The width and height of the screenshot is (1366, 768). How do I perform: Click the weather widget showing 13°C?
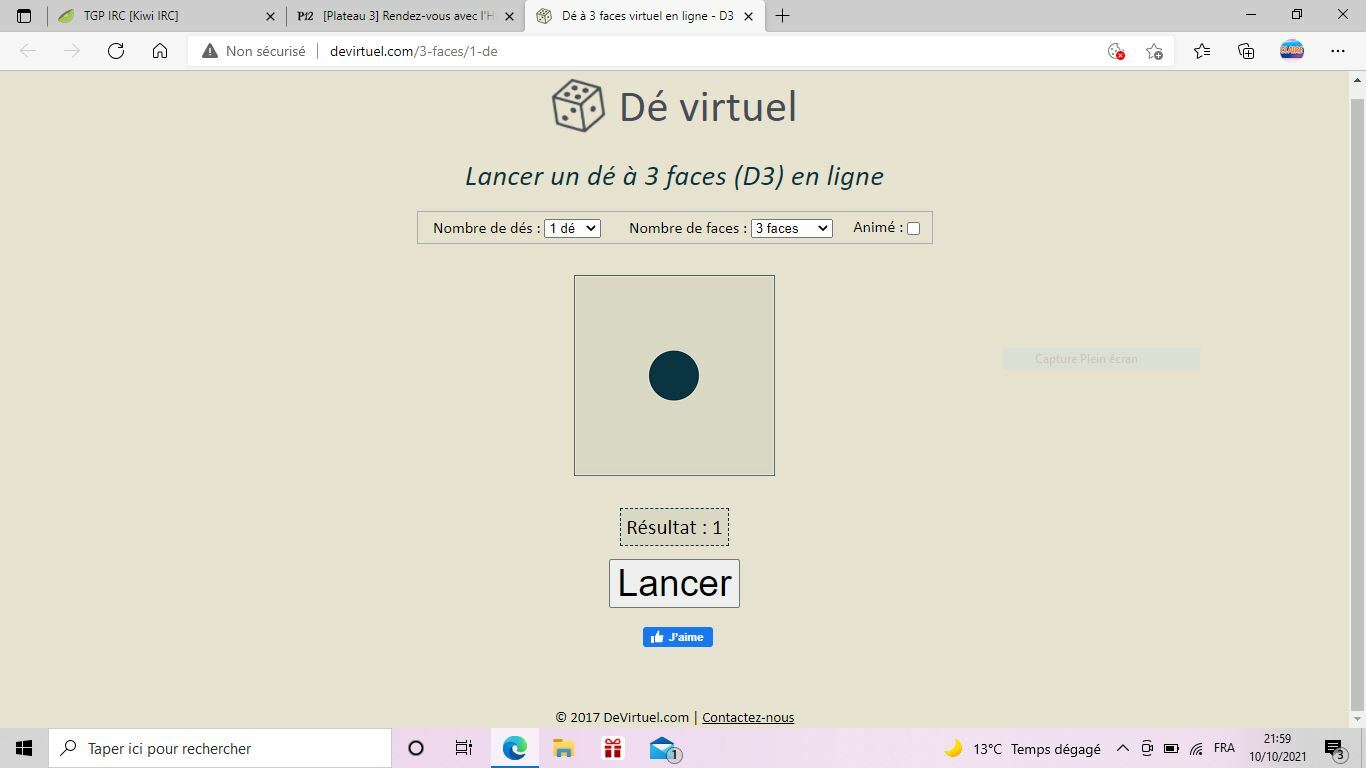click(x=1022, y=748)
